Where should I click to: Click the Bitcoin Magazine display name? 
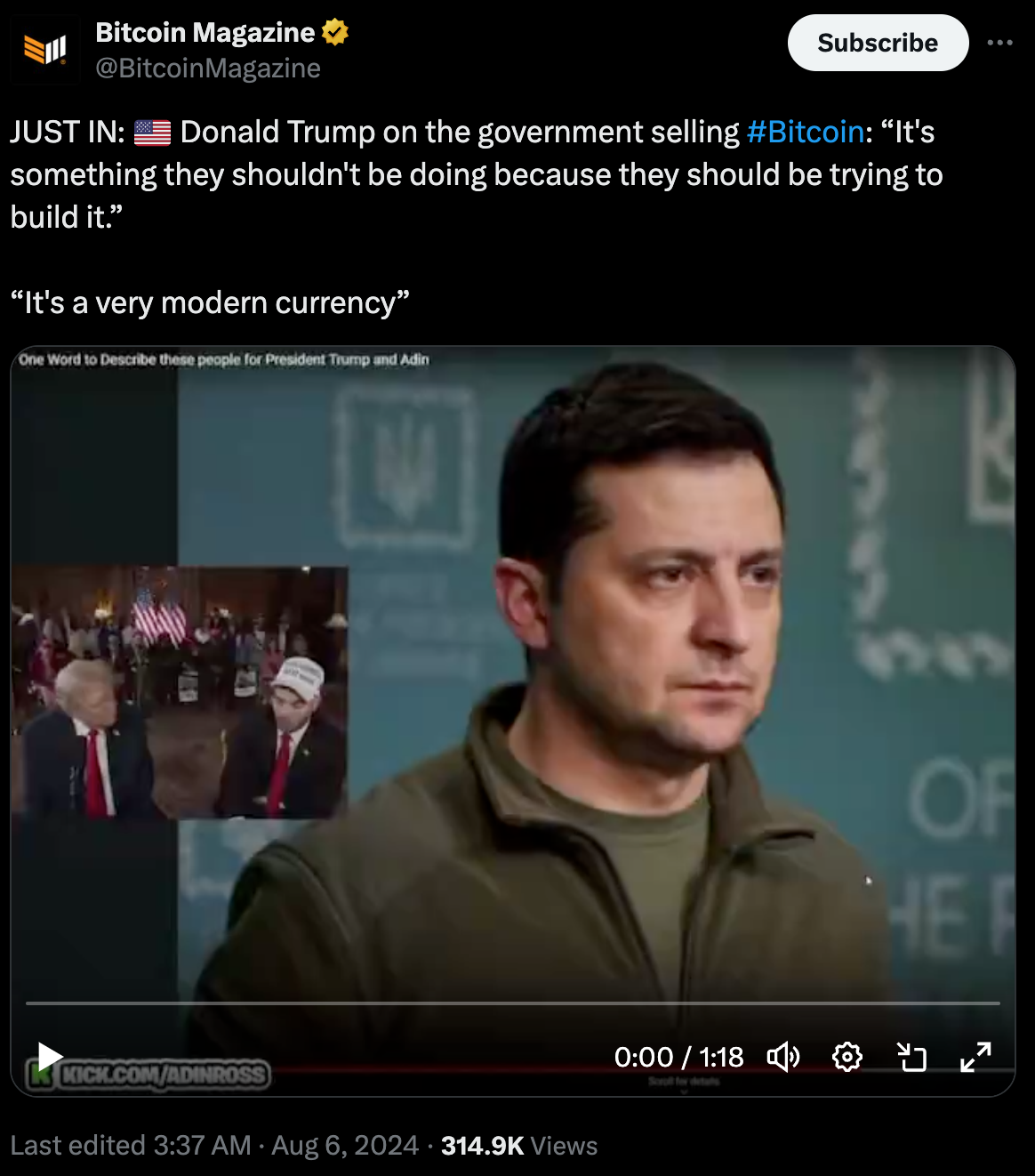coord(205,33)
